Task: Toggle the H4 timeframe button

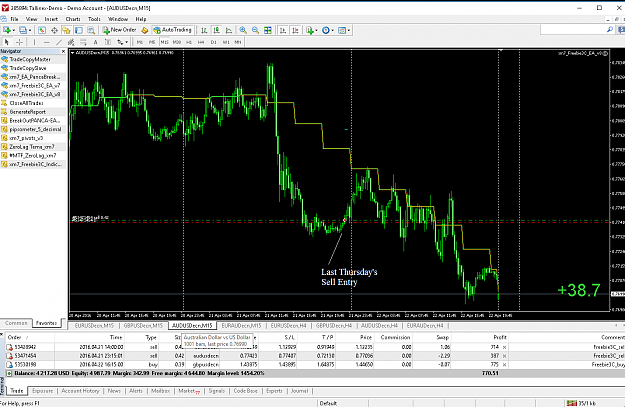Action: point(201,42)
